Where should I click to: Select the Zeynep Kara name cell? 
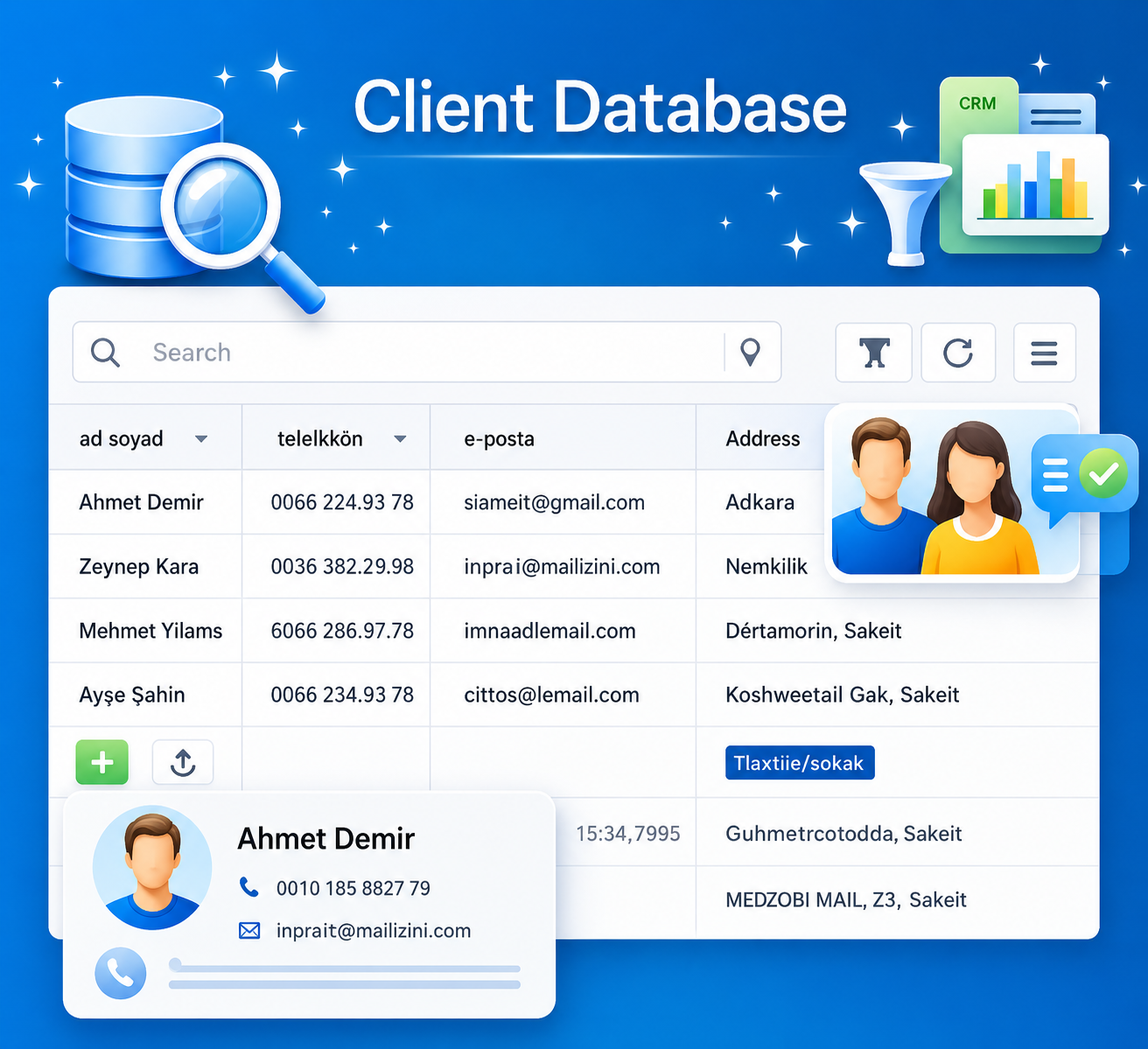139,567
